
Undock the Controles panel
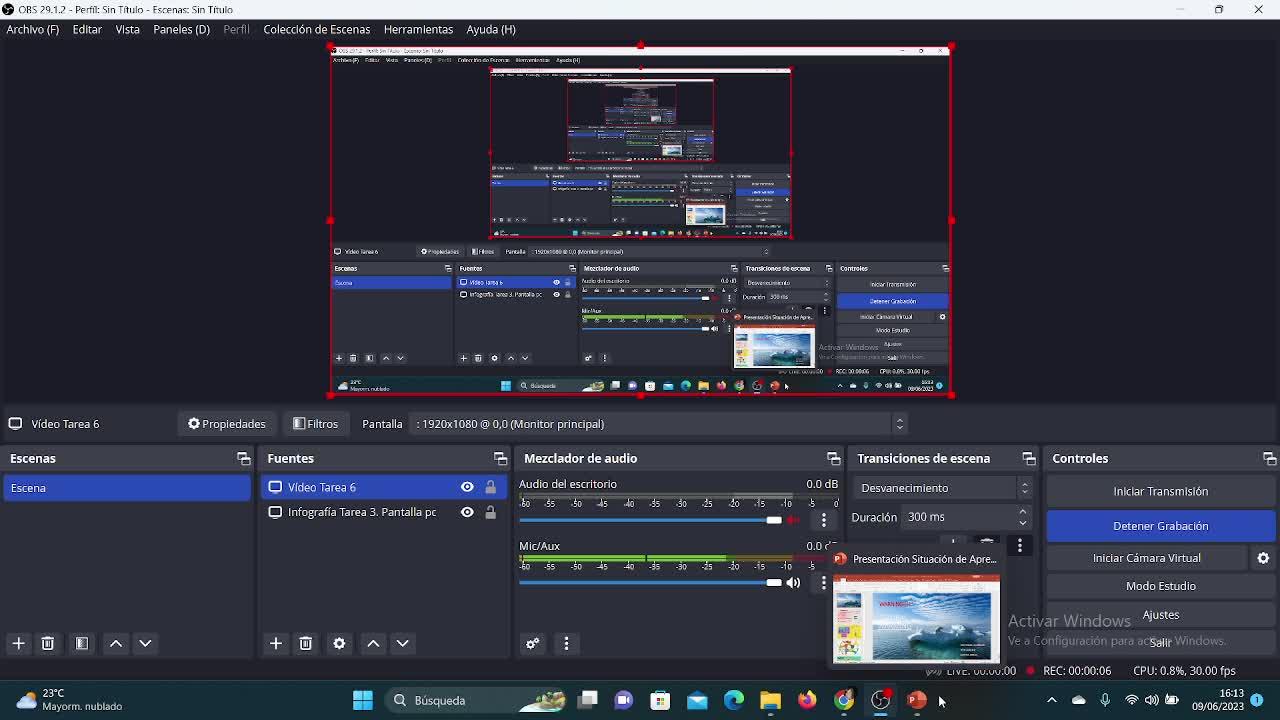pos(1269,458)
